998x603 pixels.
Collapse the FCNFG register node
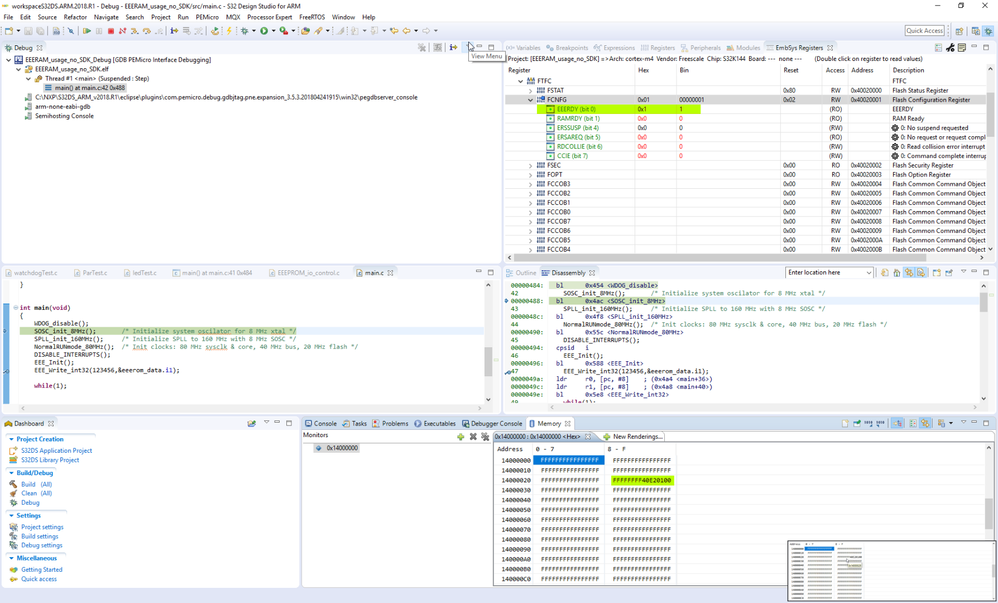tap(531, 100)
